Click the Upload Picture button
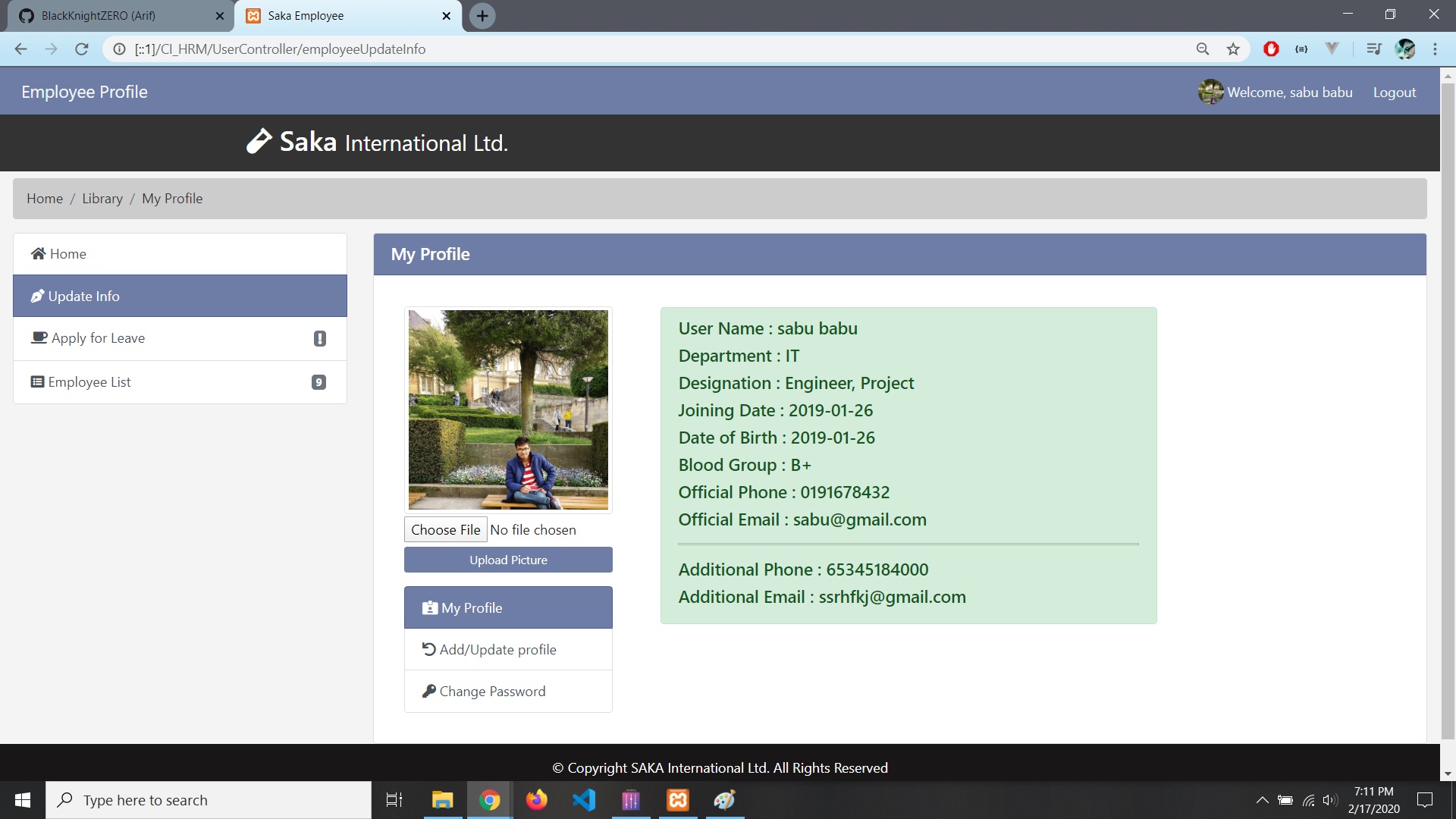 [507, 560]
